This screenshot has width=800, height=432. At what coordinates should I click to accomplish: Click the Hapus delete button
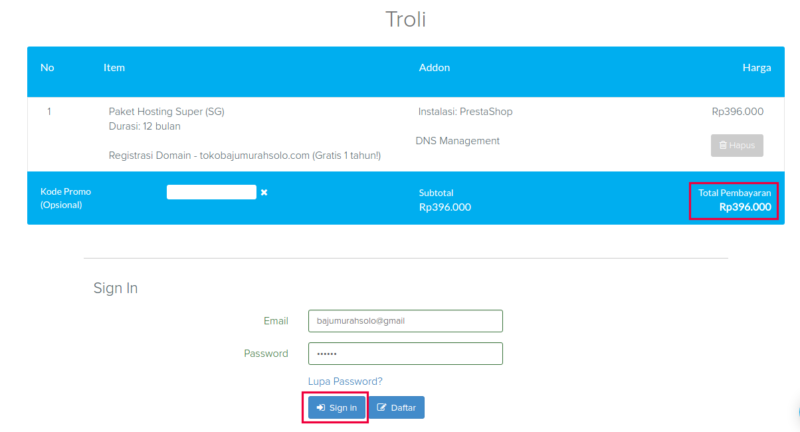[x=737, y=145]
